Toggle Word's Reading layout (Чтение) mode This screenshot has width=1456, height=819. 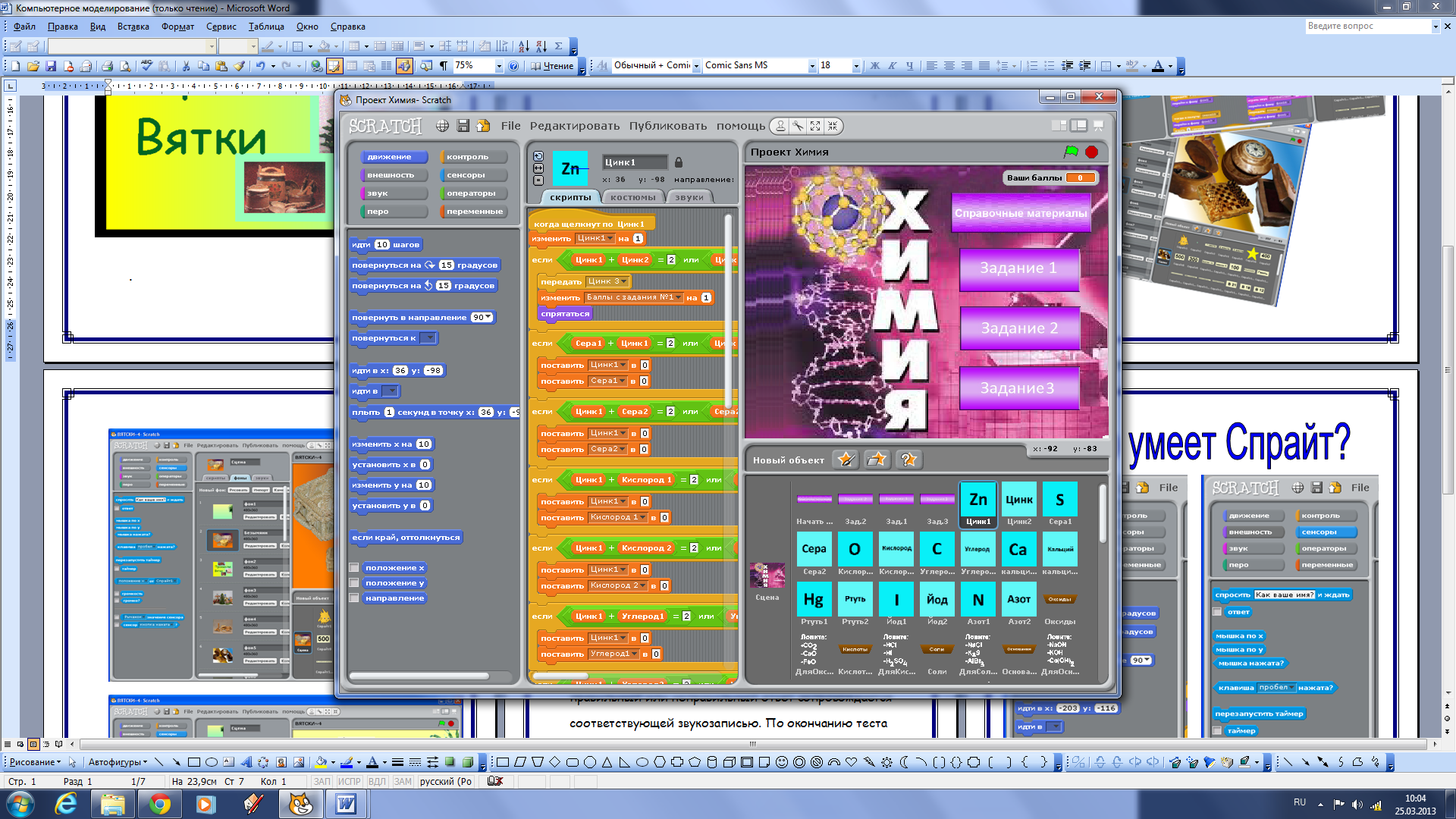tap(552, 66)
